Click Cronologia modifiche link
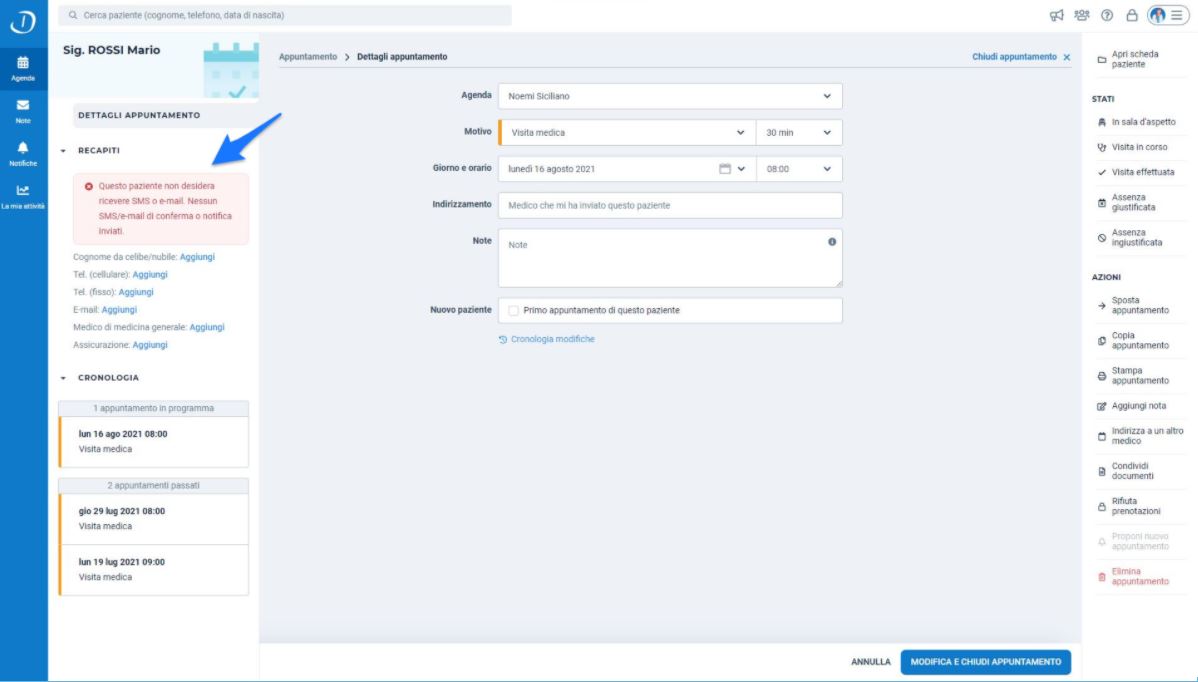Screen dimensions: 1198x682 pyautogui.click(x=546, y=340)
